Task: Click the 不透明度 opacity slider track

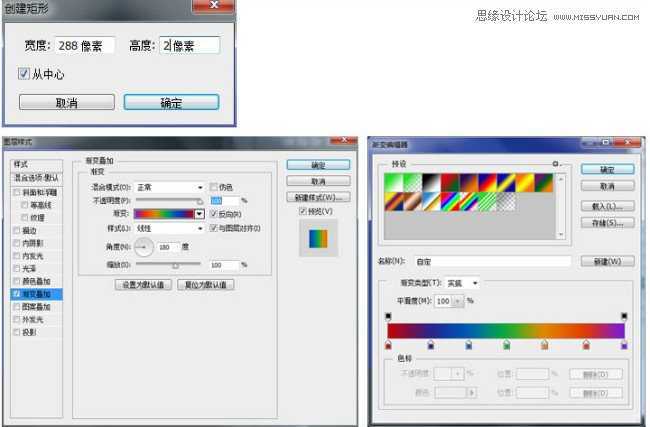Action: [169, 201]
